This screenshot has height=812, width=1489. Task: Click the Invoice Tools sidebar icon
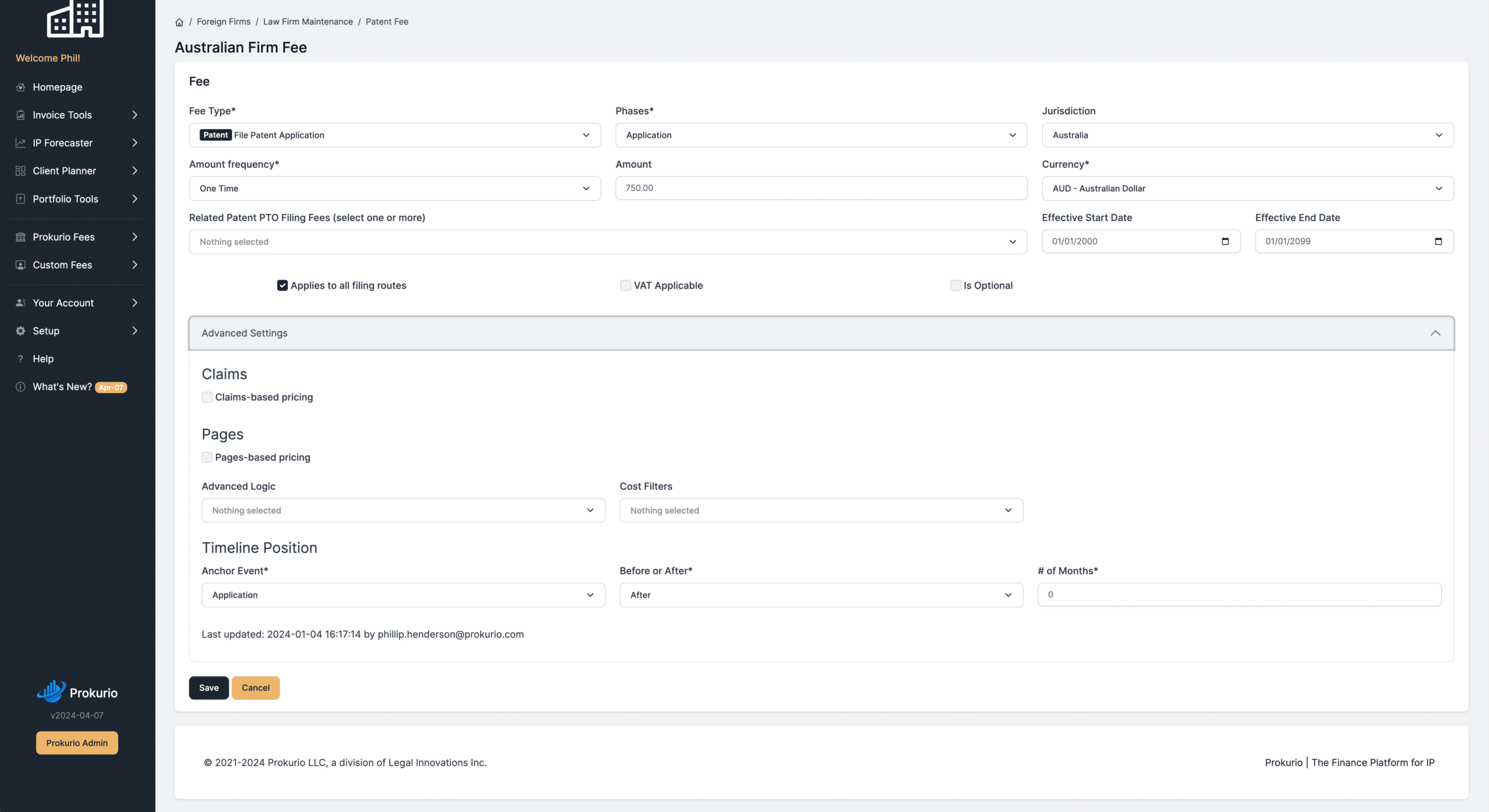20,115
